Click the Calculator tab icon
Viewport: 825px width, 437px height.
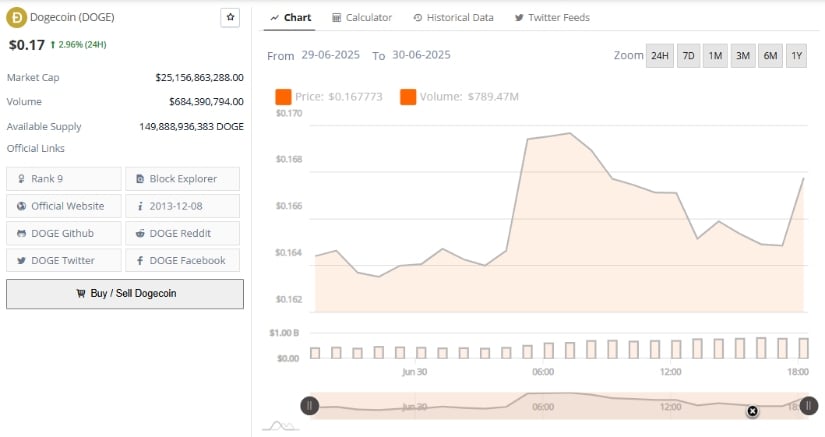(x=336, y=18)
